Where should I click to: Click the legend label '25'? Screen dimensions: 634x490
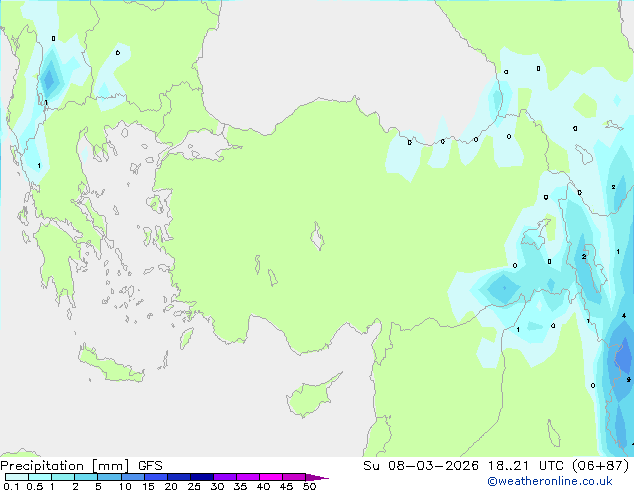pyautogui.click(x=194, y=486)
